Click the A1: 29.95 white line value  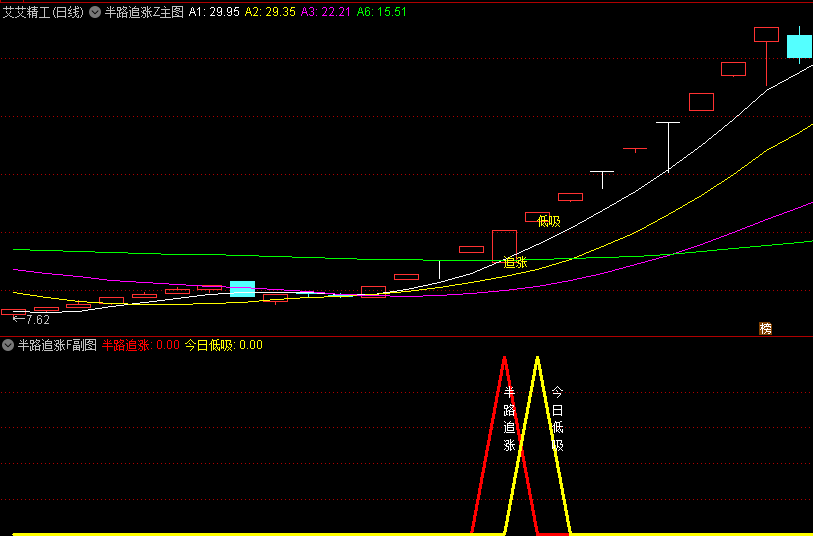tap(214, 12)
